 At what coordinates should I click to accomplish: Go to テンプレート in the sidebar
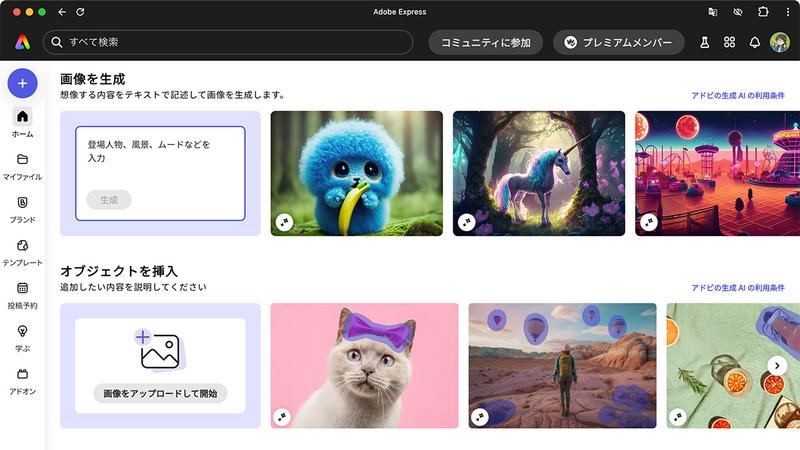(x=22, y=252)
